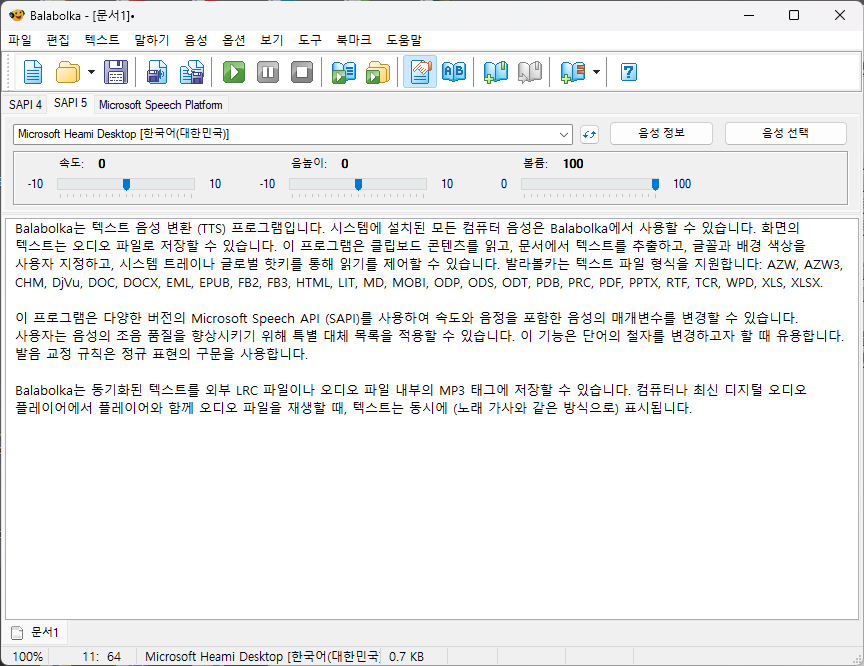Add a bookmark with the green-plus book icon

(495, 72)
